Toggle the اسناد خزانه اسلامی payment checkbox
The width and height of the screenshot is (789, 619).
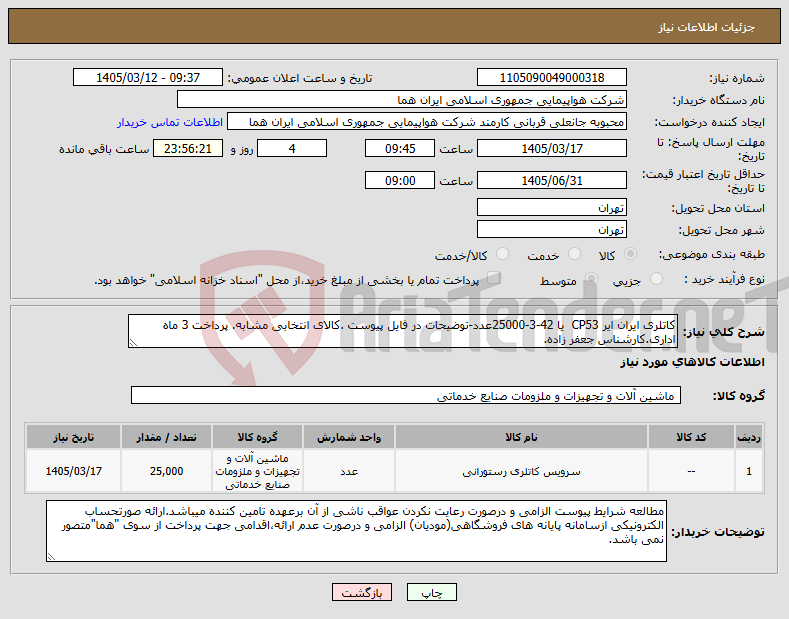[494, 278]
